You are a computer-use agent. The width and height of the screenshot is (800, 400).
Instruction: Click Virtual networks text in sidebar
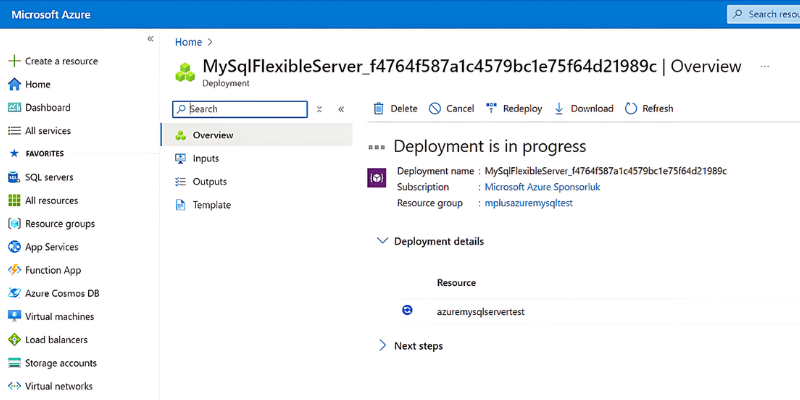(59, 386)
